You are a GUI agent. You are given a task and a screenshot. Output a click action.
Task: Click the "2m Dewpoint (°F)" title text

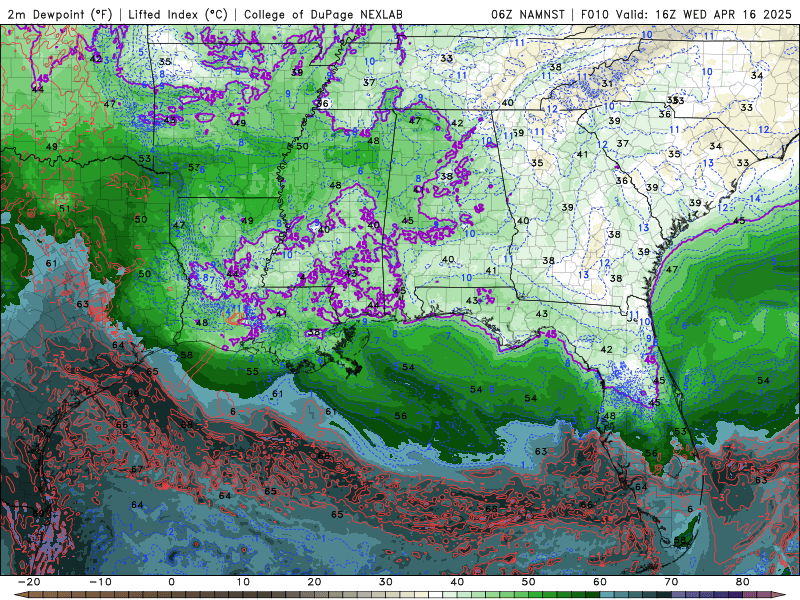pyautogui.click(x=60, y=14)
